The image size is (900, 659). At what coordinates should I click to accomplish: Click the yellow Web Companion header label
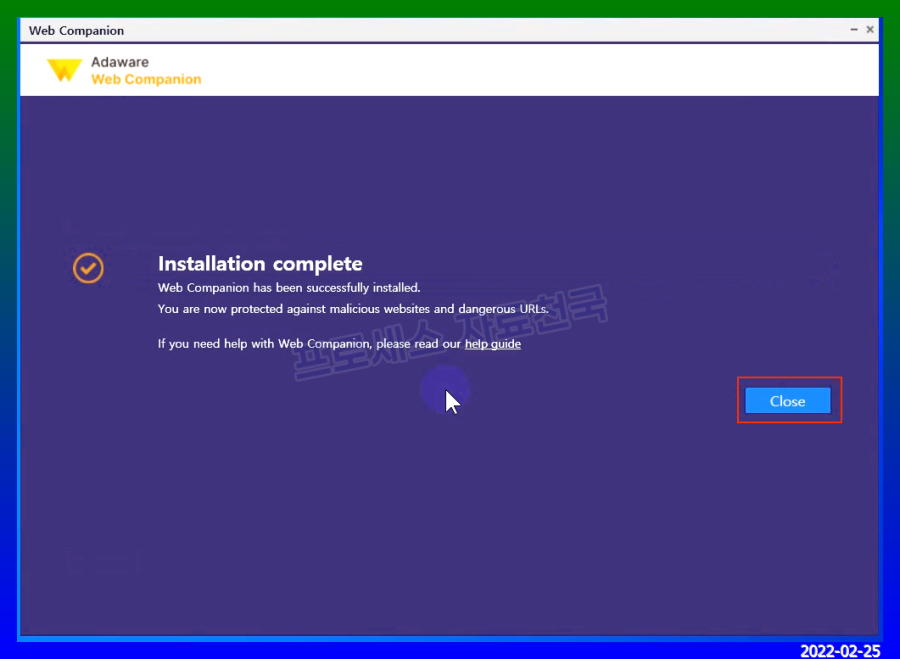(x=146, y=79)
